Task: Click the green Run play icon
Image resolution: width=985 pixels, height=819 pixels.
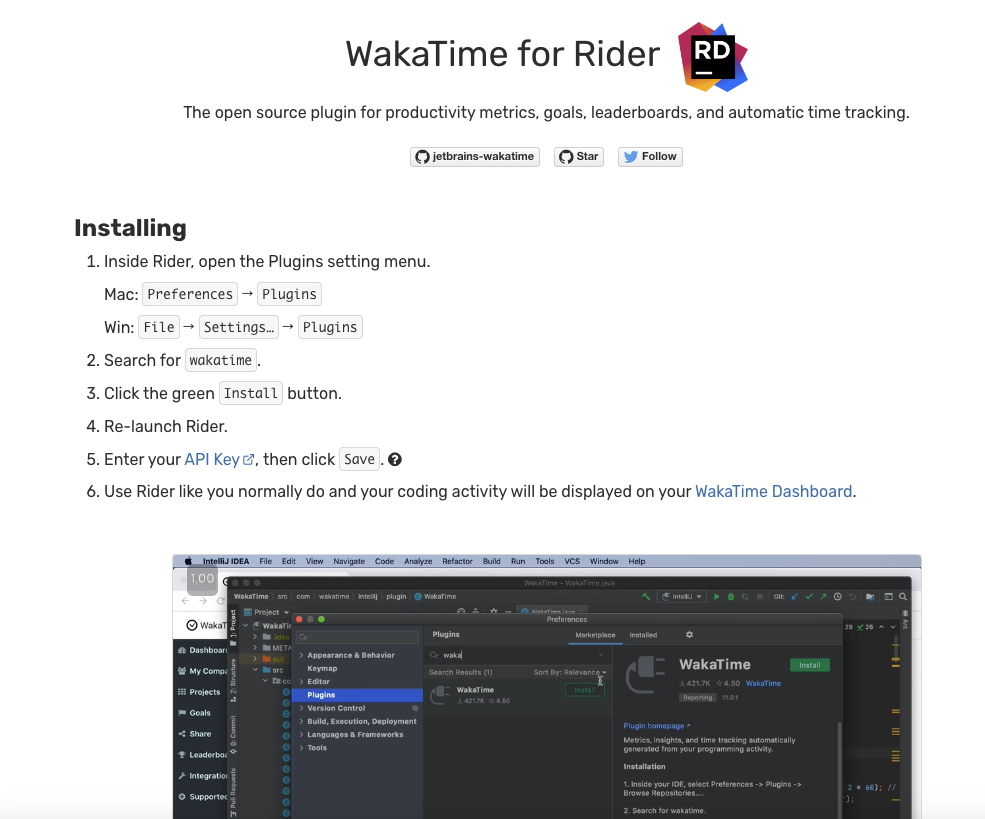Action: [x=716, y=597]
